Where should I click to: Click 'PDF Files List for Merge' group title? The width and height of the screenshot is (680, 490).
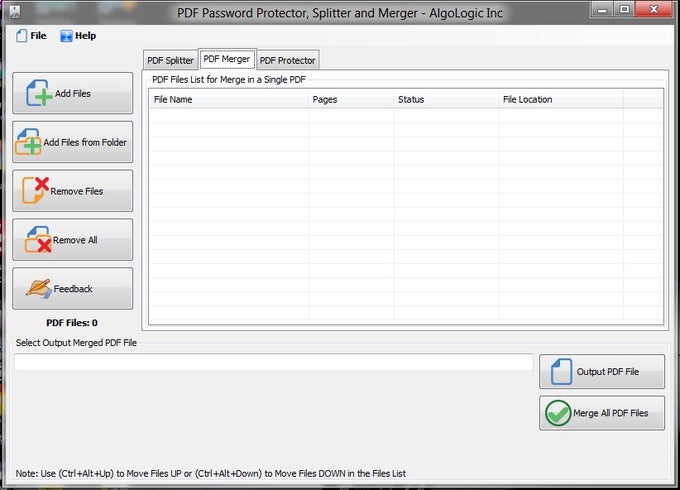[x=229, y=80]
